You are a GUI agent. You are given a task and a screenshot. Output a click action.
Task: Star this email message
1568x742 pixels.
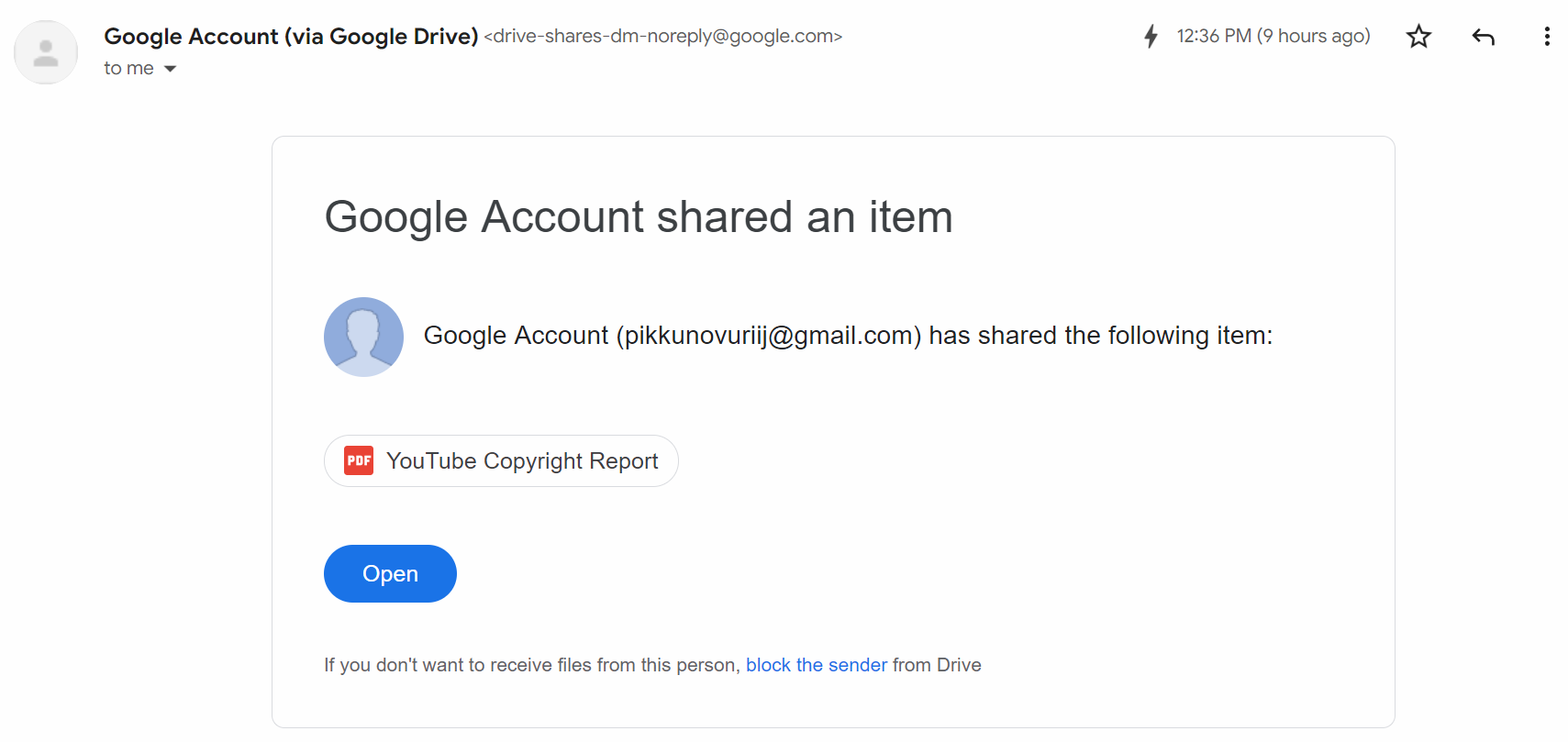[x=1418, y=37]
